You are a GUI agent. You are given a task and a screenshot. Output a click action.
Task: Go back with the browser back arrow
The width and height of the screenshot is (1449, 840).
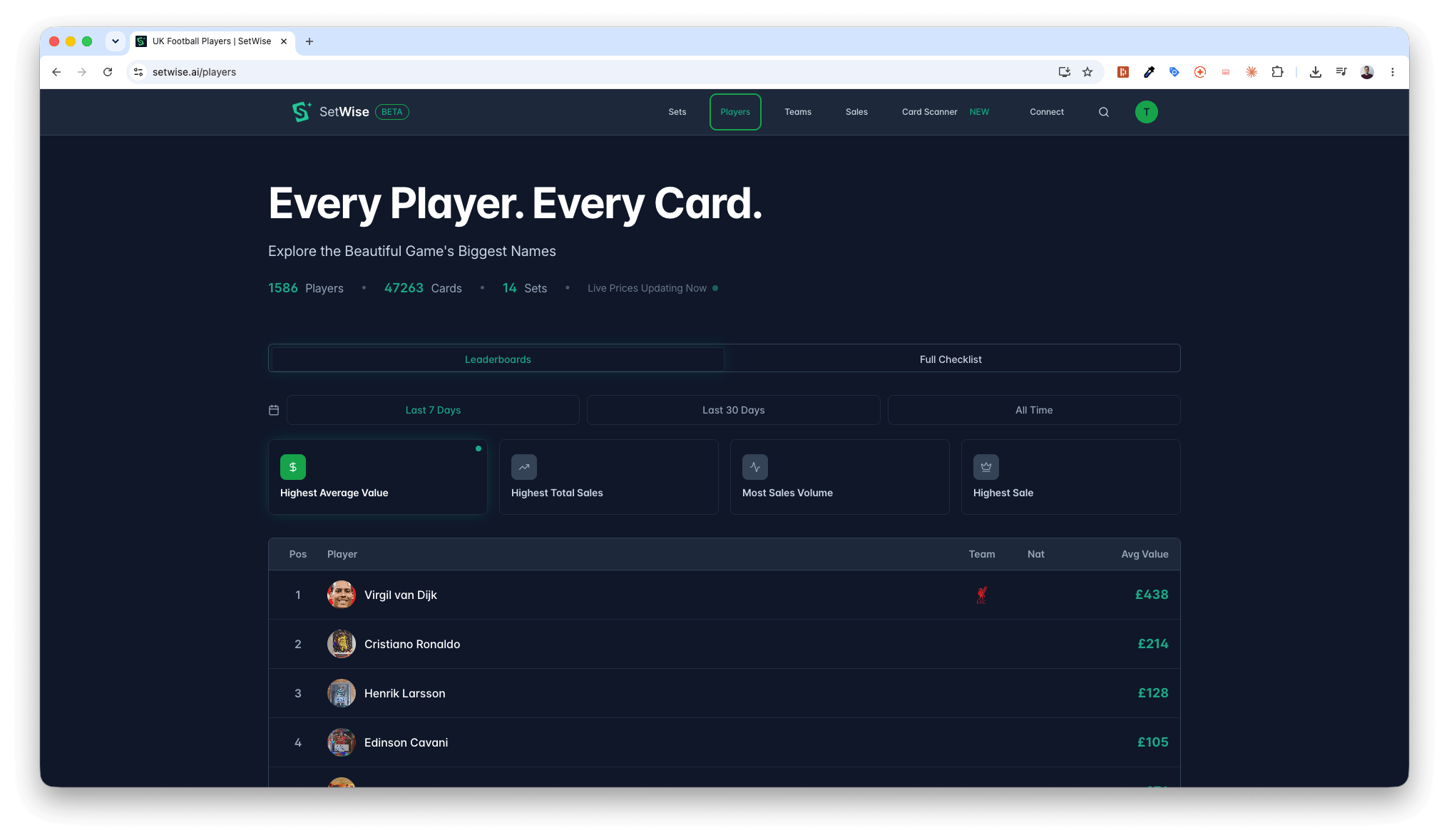pyautogui.click(x=56, y=72)
